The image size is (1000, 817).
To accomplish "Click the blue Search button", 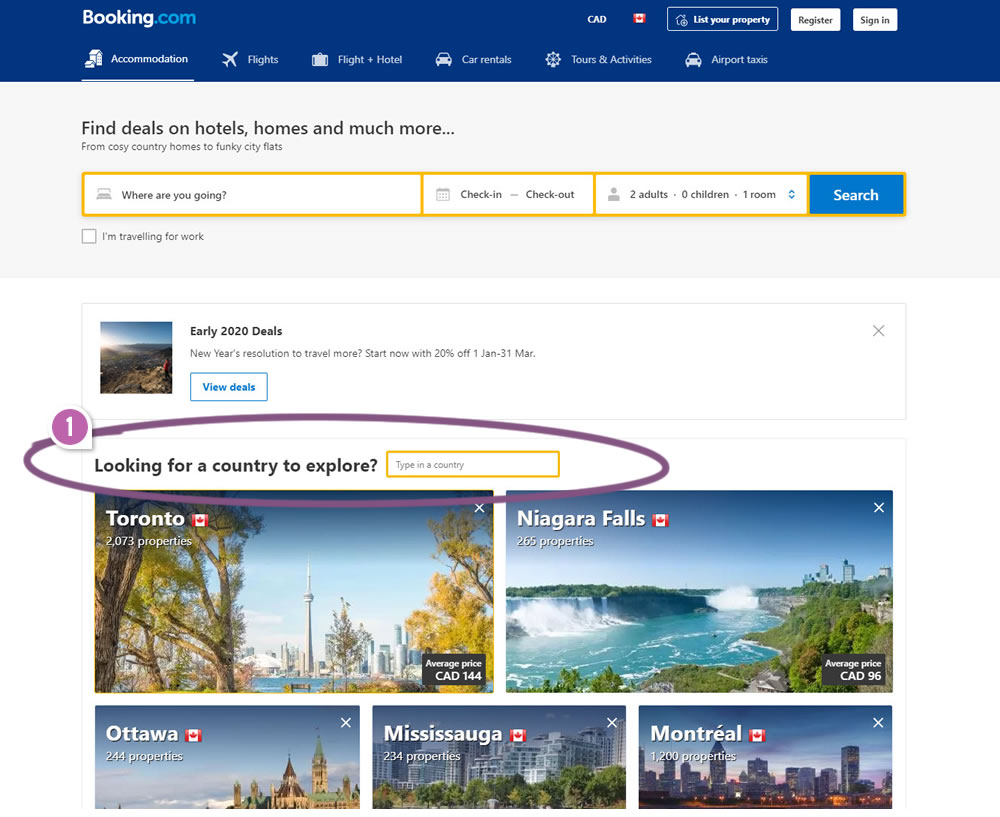I will point(856,195).
